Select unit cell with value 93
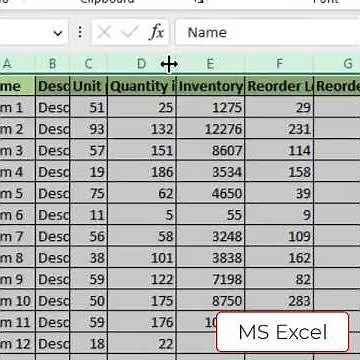 [x=88, y=129]
